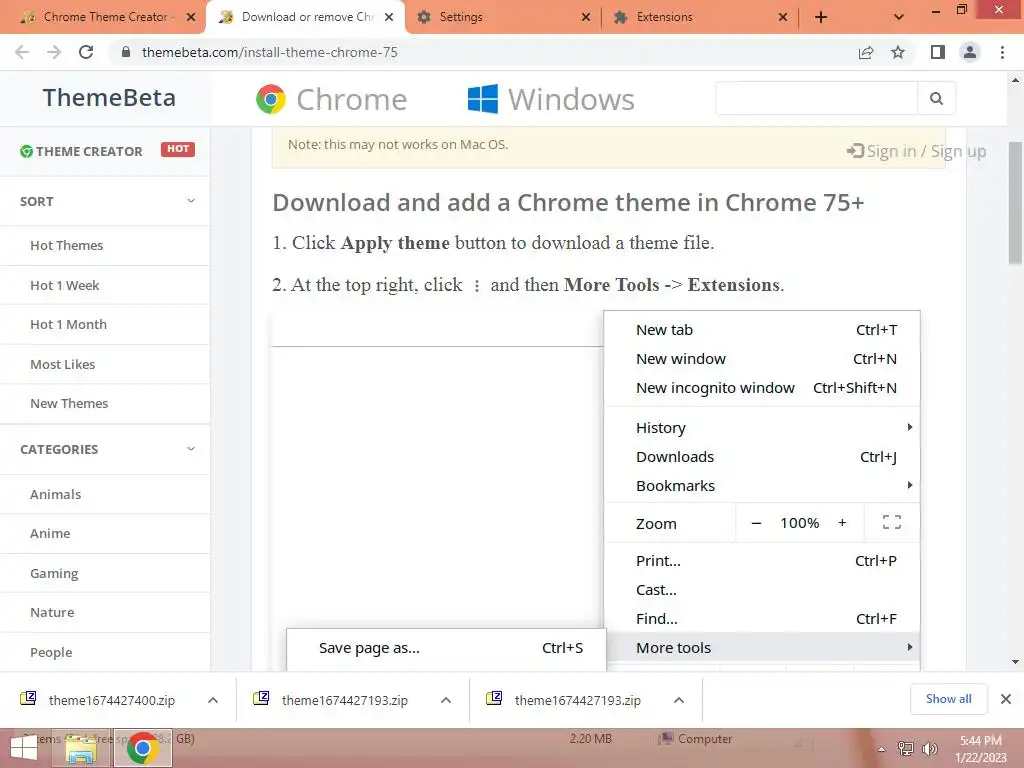Screen dimensions: 1024x768
Task: Click the Sign in / Sign up link
Action: 916,151
